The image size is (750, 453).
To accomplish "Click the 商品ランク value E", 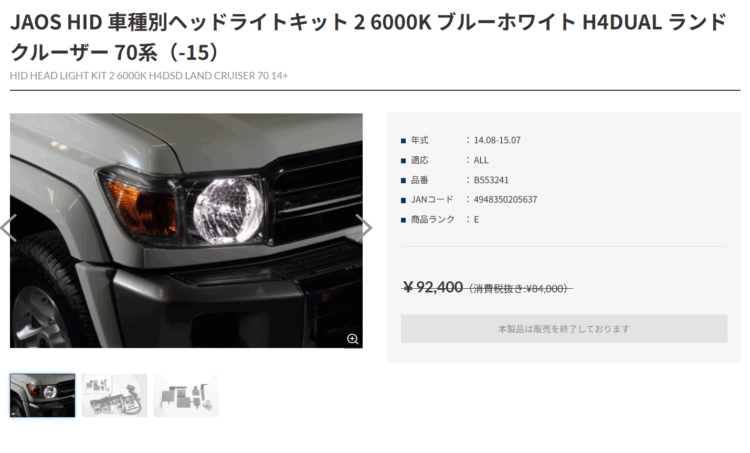I will [476, 220].
